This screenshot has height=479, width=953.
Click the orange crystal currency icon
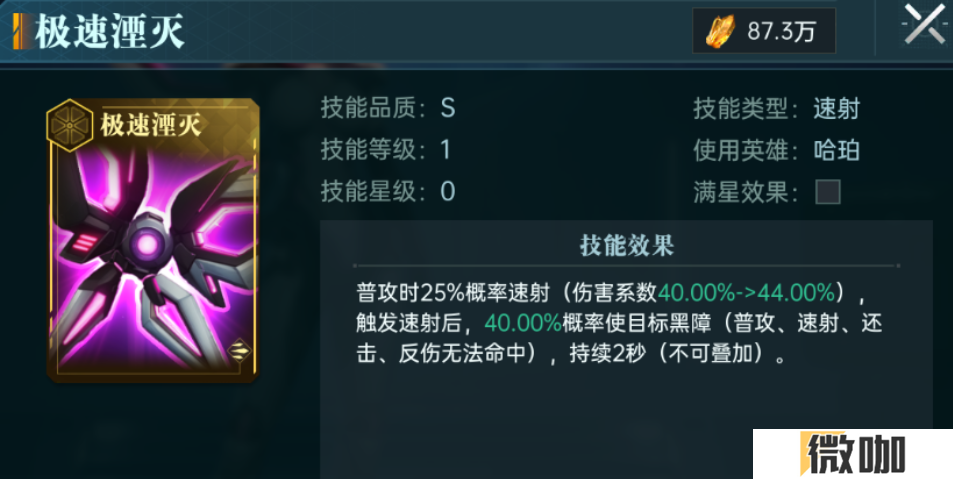(721, 31)
